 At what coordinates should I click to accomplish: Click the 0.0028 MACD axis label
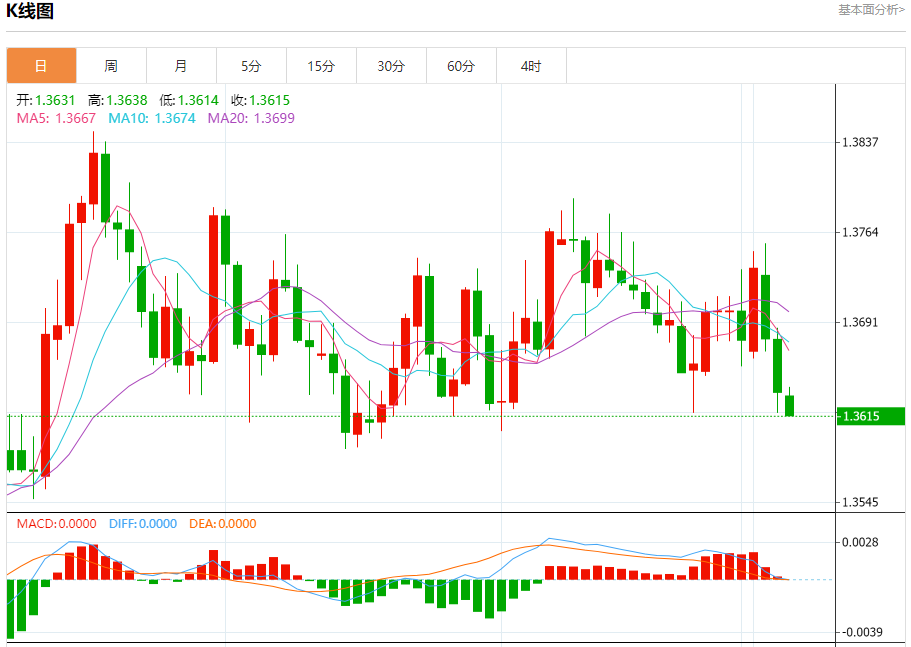coord(860,542)
